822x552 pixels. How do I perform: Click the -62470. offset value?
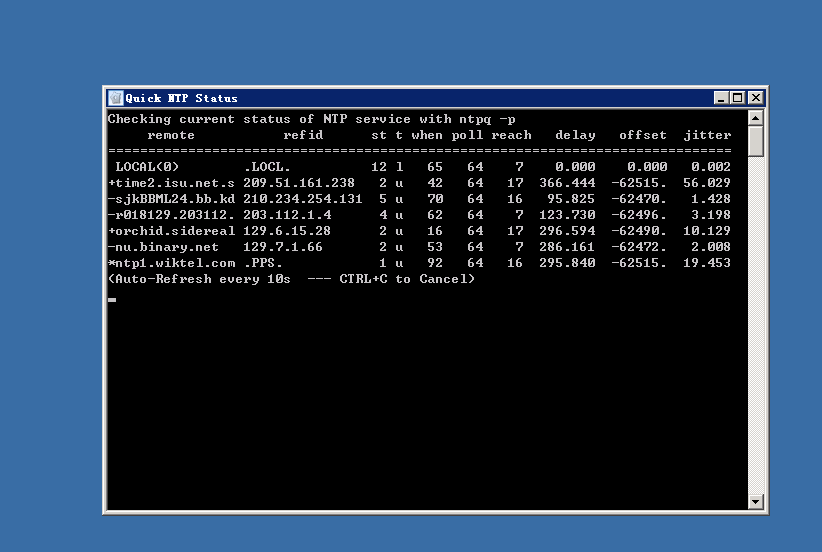[639, 199]
